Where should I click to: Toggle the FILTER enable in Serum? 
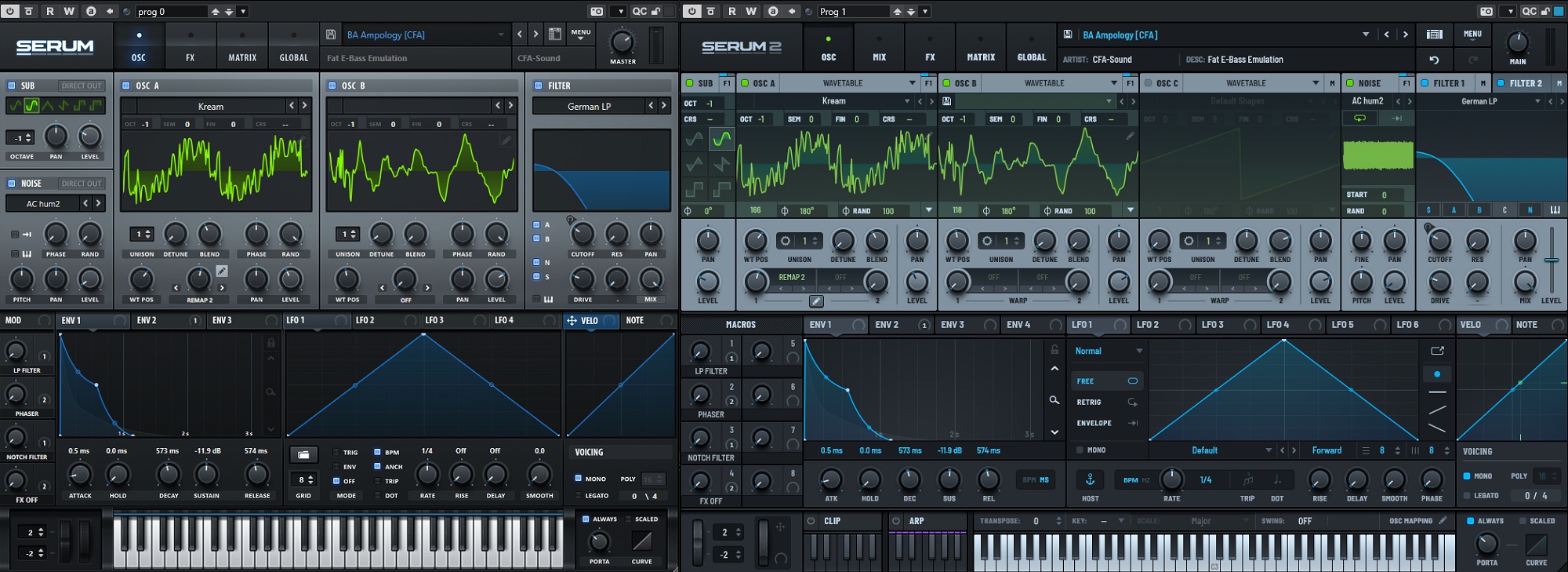(x=539, y=86)
